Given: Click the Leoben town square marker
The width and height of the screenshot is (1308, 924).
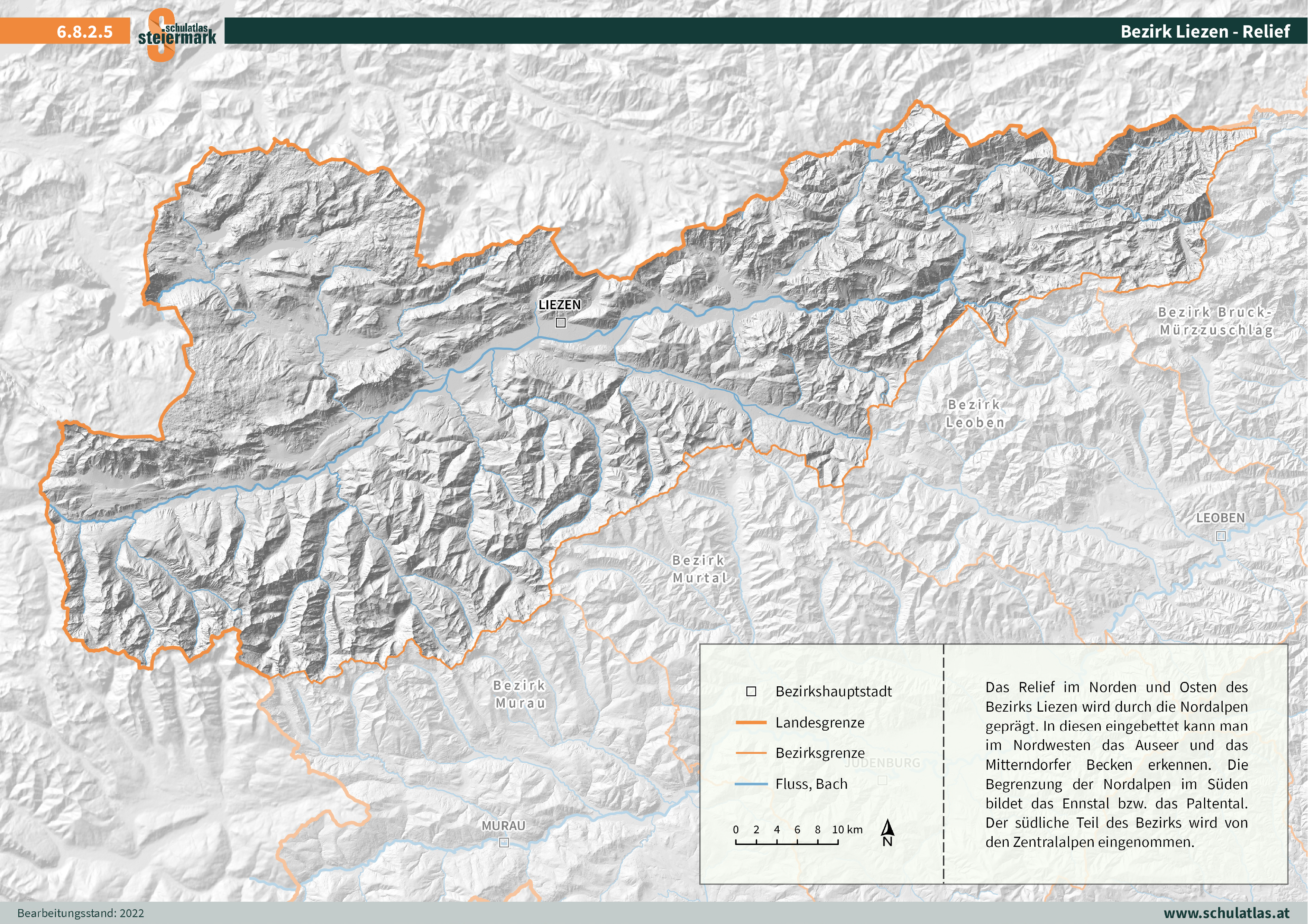Looking at the screenshot, I should click(1220, 536).
